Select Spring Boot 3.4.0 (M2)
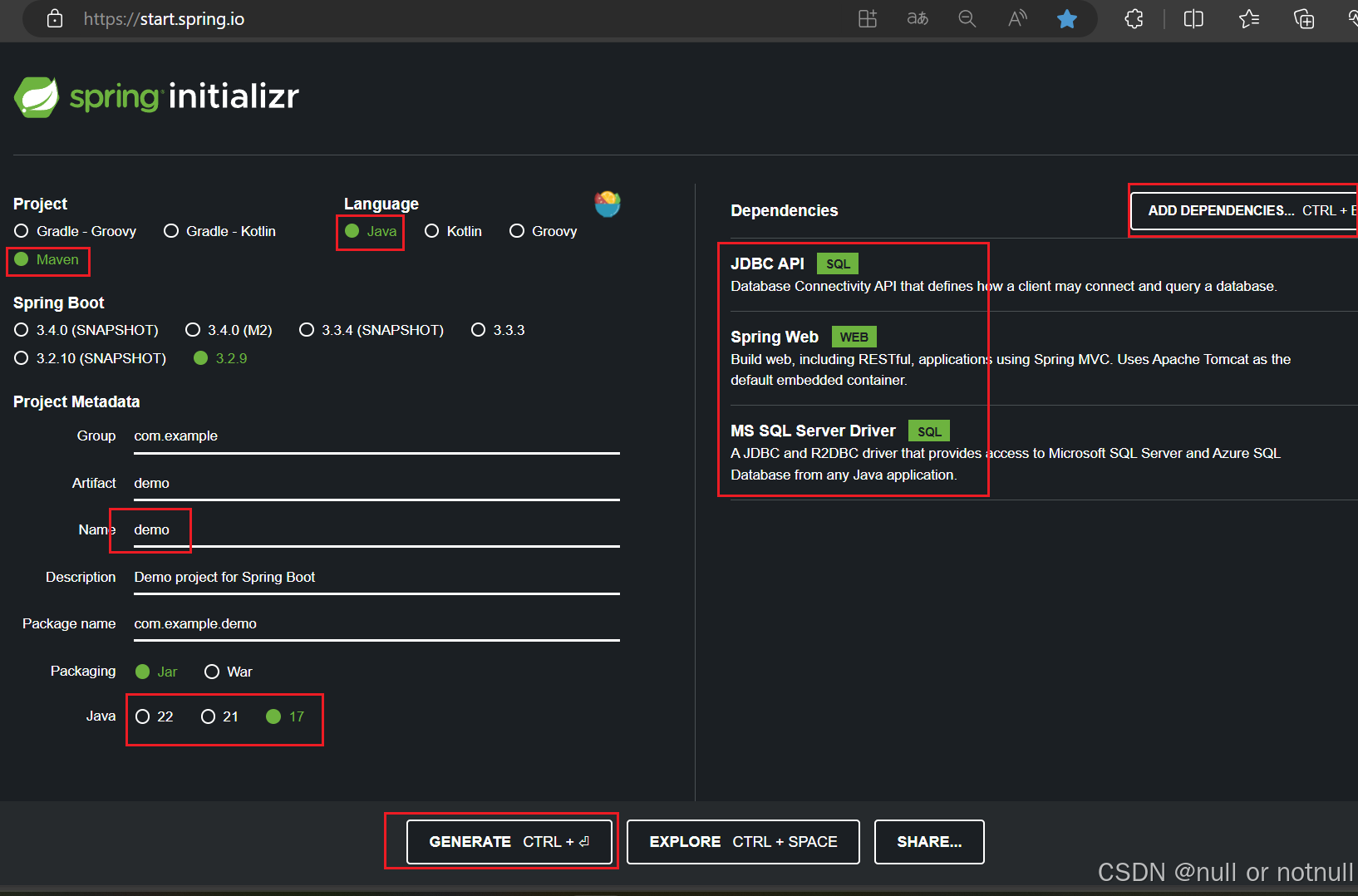The height and width of the screenshot is (896, 1358). pos(229,330)
